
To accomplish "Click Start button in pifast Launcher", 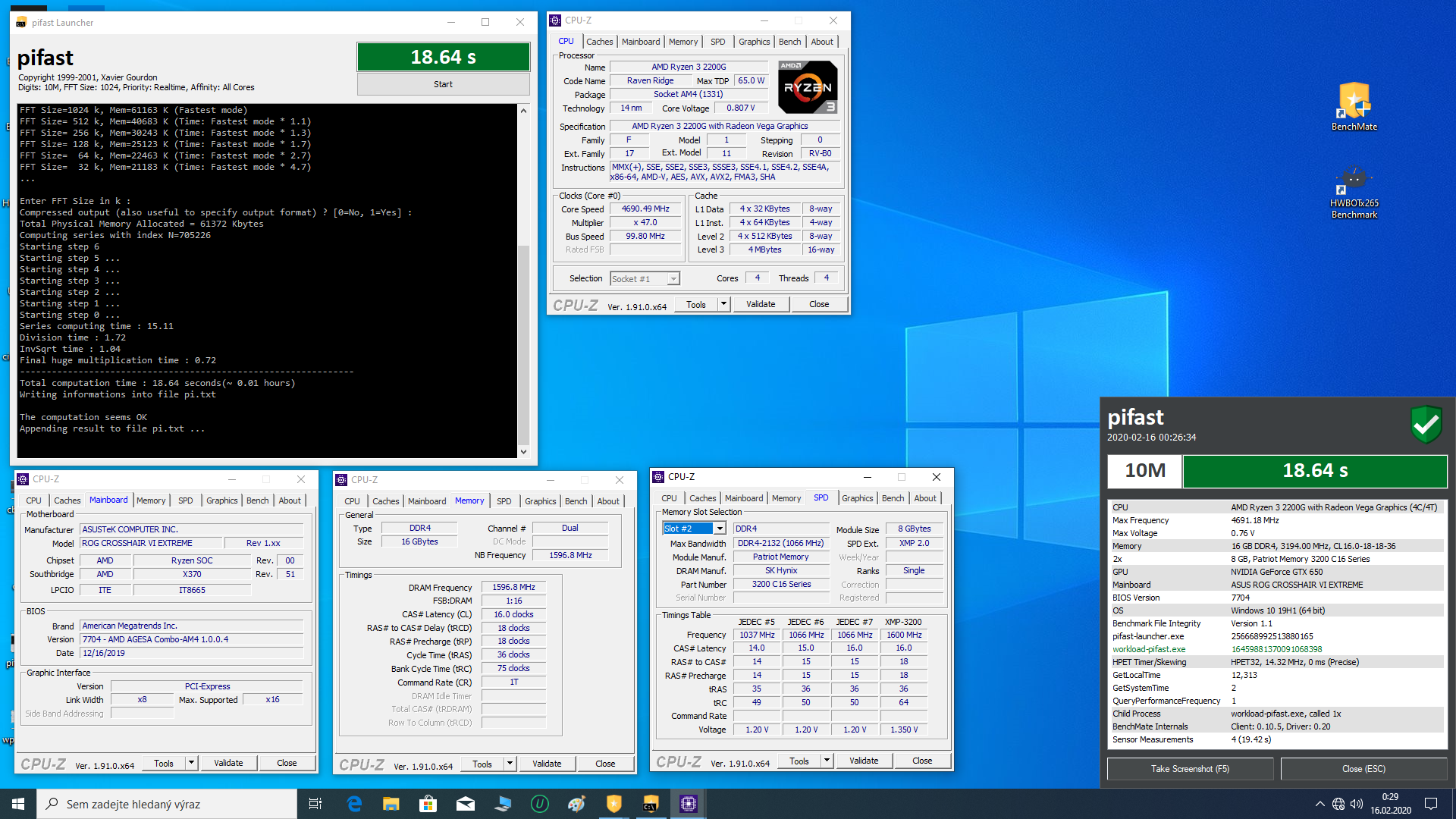I will 443,84.
